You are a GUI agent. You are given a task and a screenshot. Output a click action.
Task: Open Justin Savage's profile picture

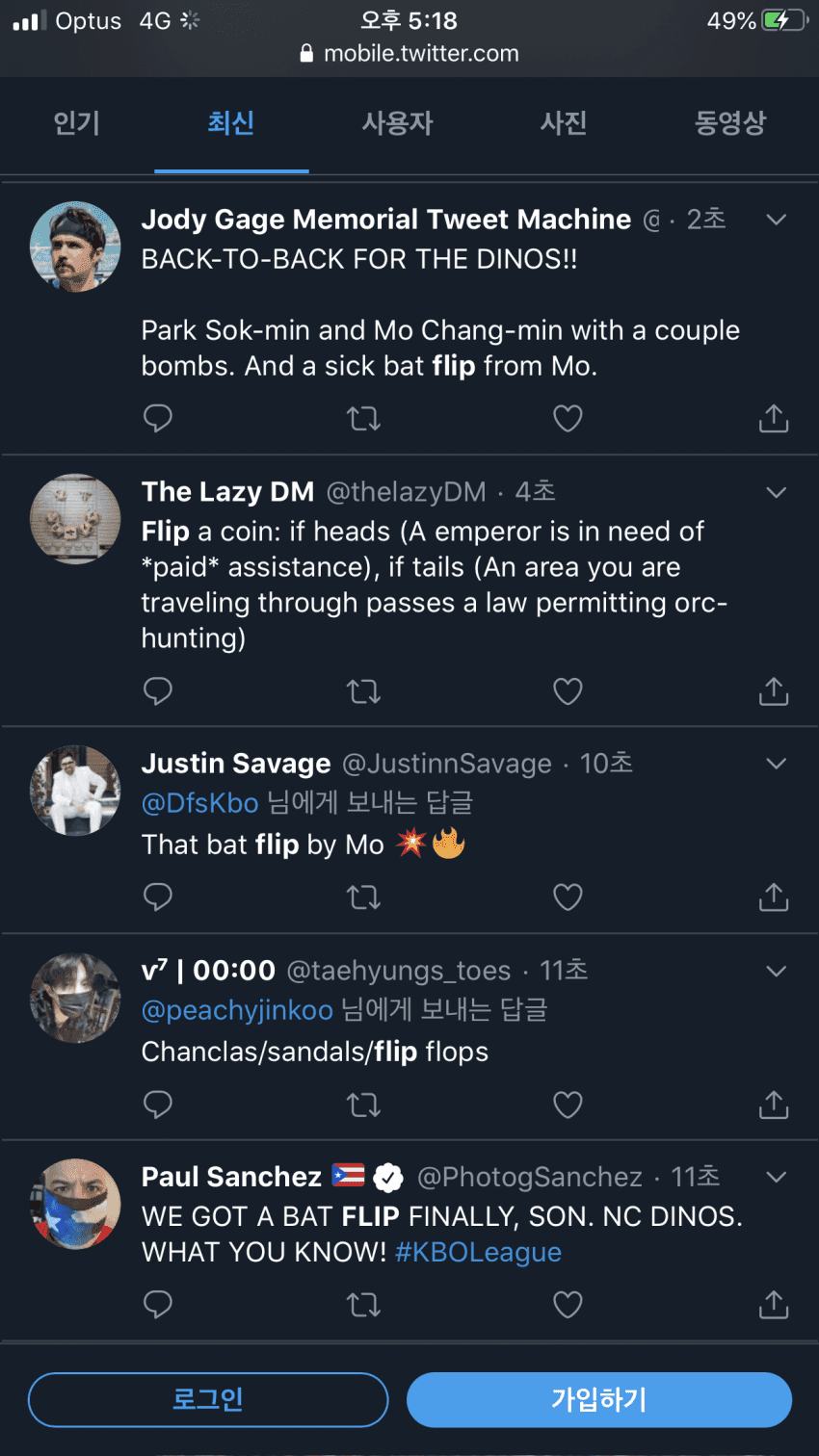pos(75,791)
